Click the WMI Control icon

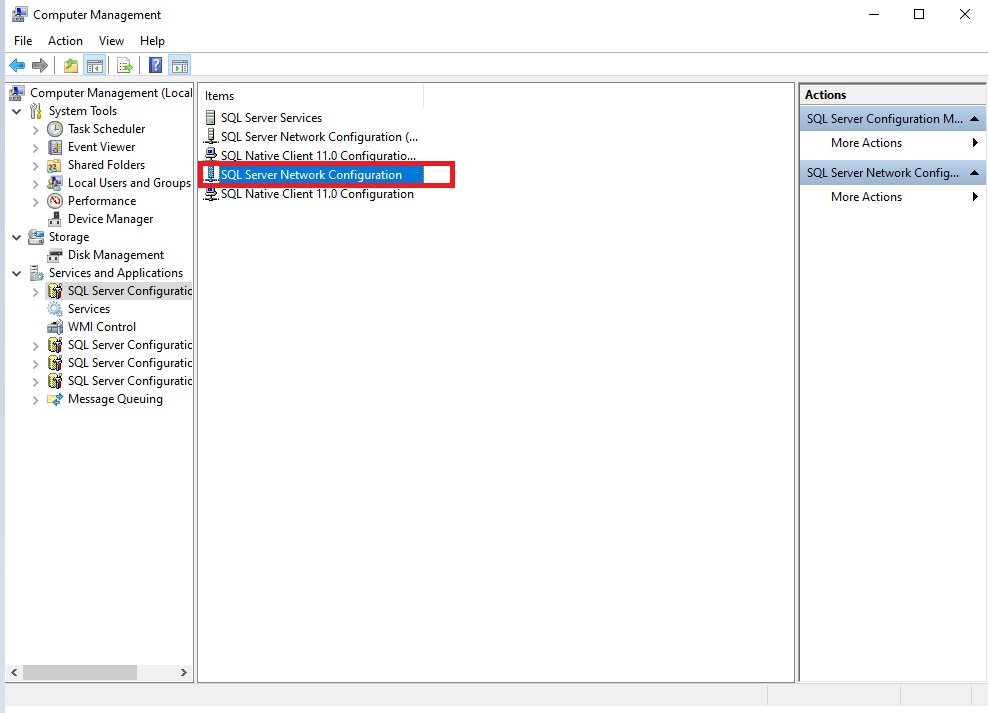56,327
